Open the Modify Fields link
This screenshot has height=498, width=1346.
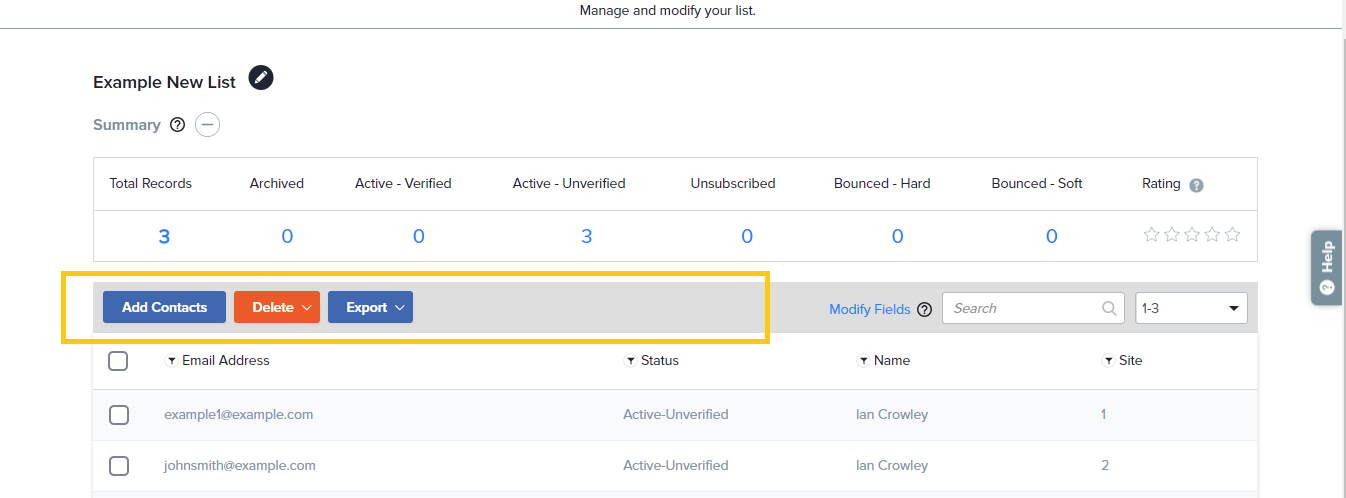click(x=869, y=309)
